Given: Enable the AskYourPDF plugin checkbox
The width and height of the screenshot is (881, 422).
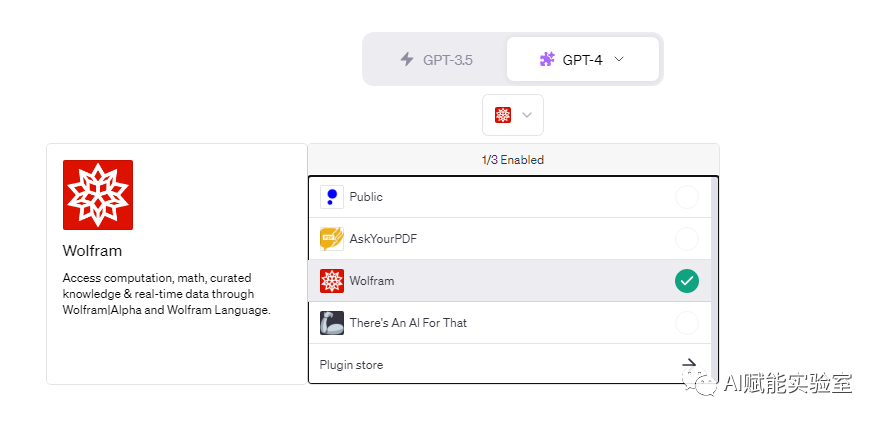Looking at the screenshot, I should pos(687,239).
